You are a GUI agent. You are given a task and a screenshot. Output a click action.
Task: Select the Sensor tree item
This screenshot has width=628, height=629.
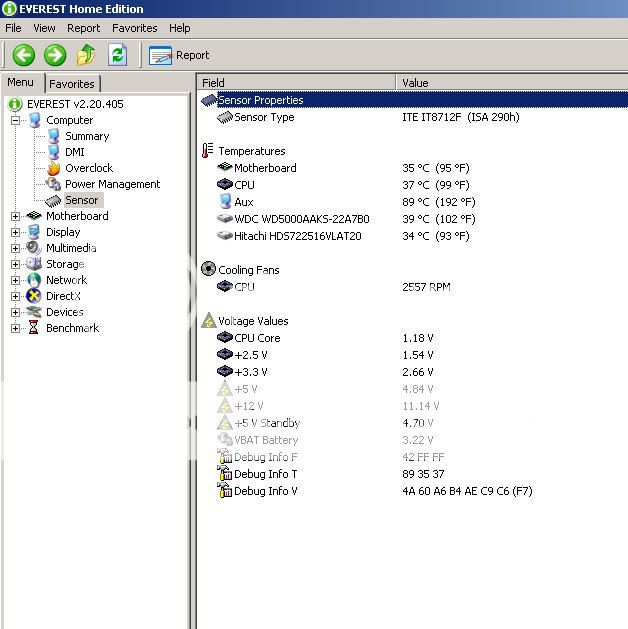coord(82,200)
